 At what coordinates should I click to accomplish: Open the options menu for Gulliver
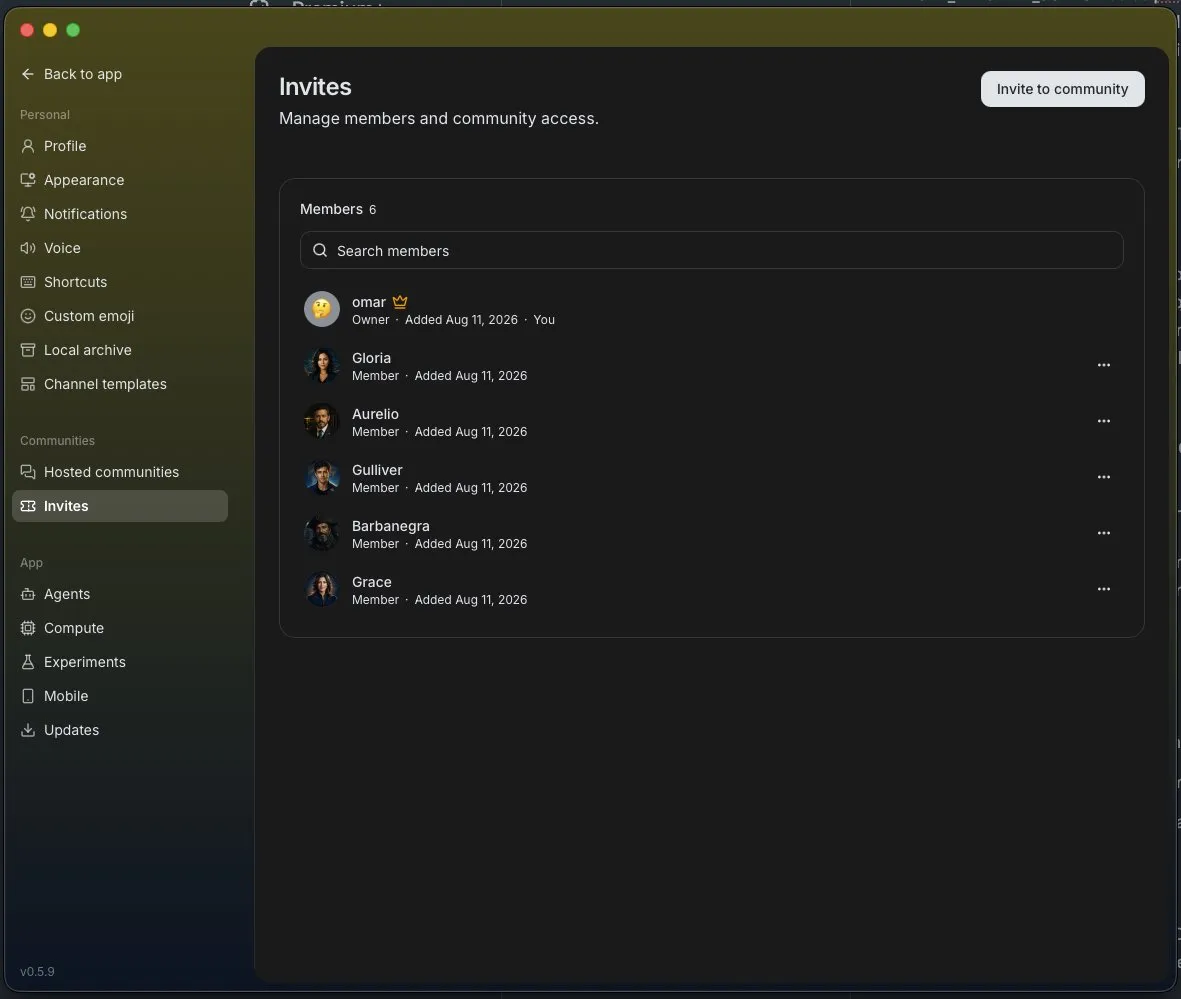1103,477
